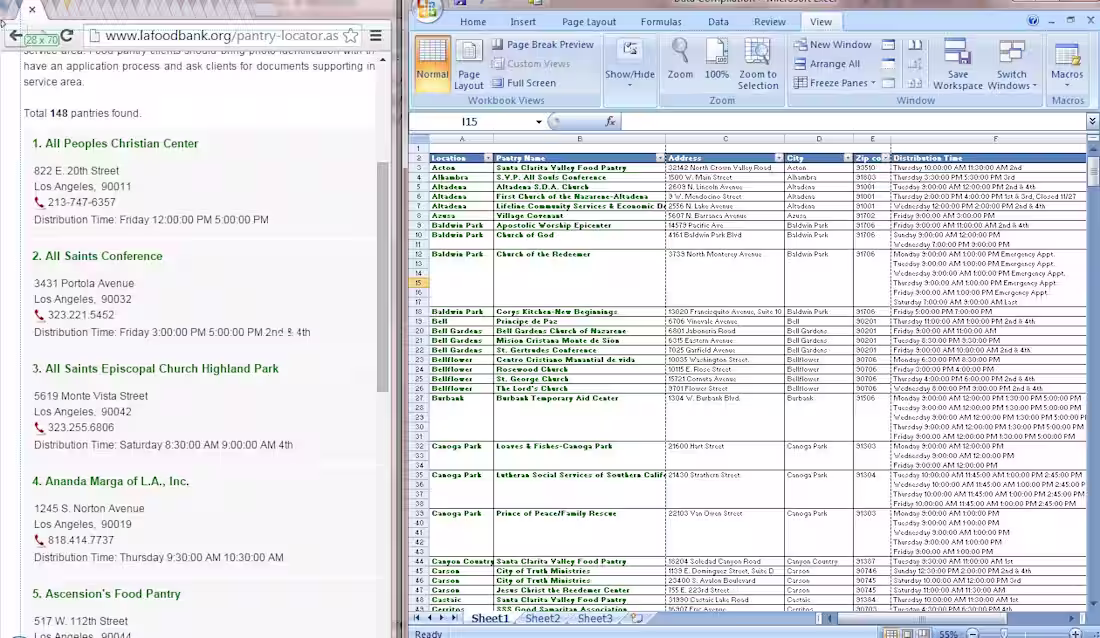Open All Saints Episcopal Church Highland Park

point(162,368)
